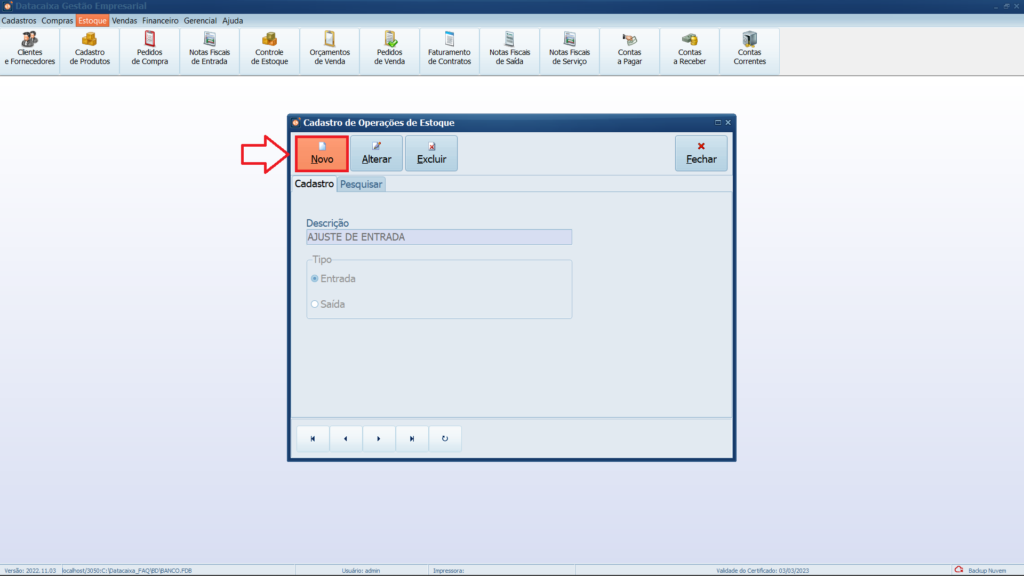
Task: Open Cadastro de Produtos toolbar icon
Action: tap(90, 49)
